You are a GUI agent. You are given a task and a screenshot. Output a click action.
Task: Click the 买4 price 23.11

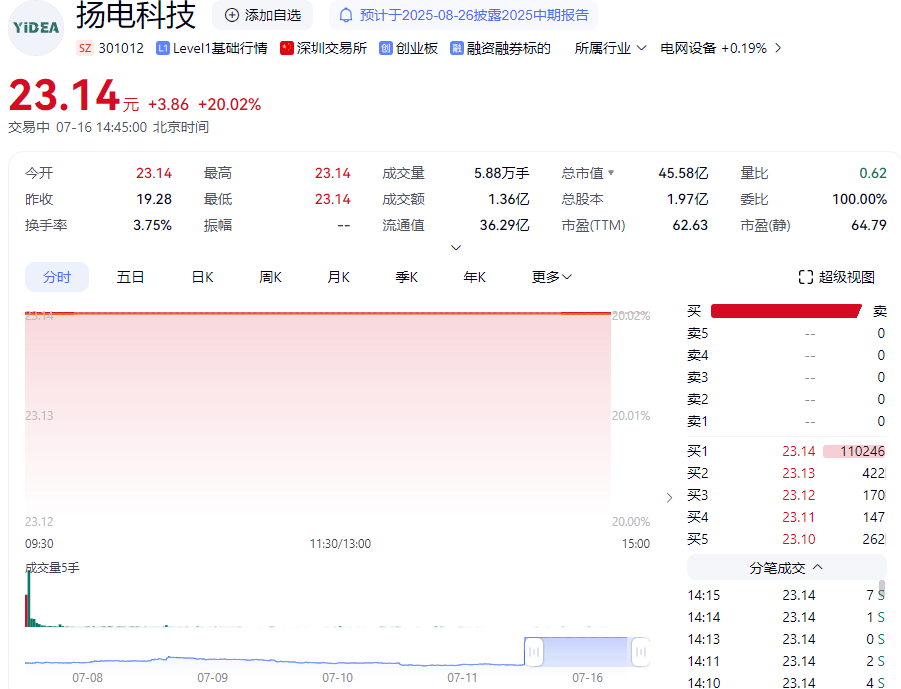[799, 517]
